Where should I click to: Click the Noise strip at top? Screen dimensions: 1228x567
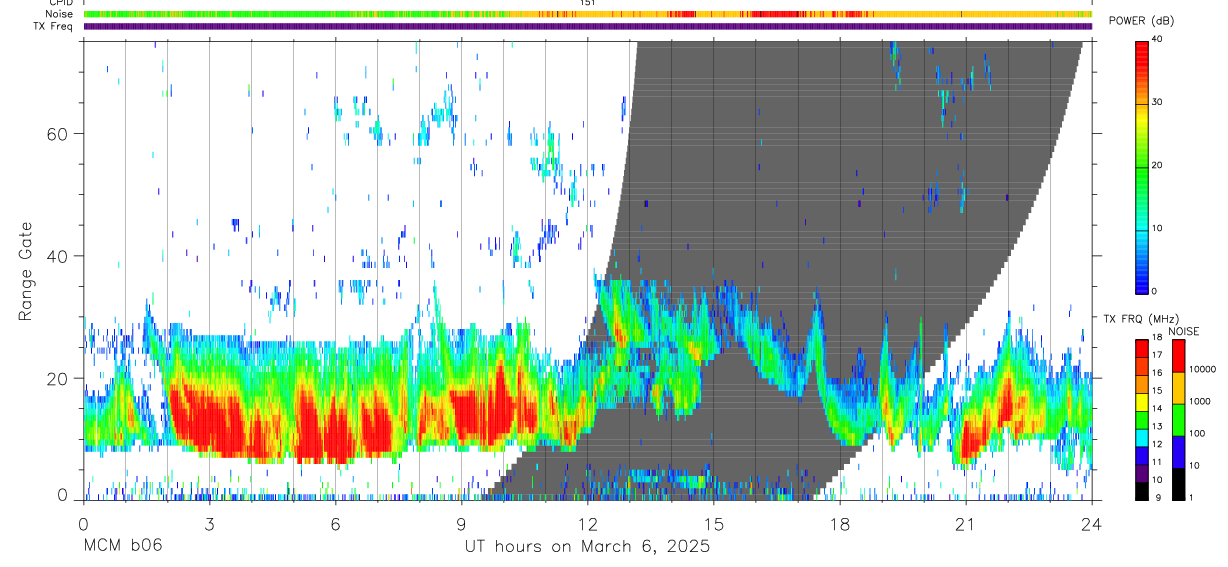pos(587,14)
